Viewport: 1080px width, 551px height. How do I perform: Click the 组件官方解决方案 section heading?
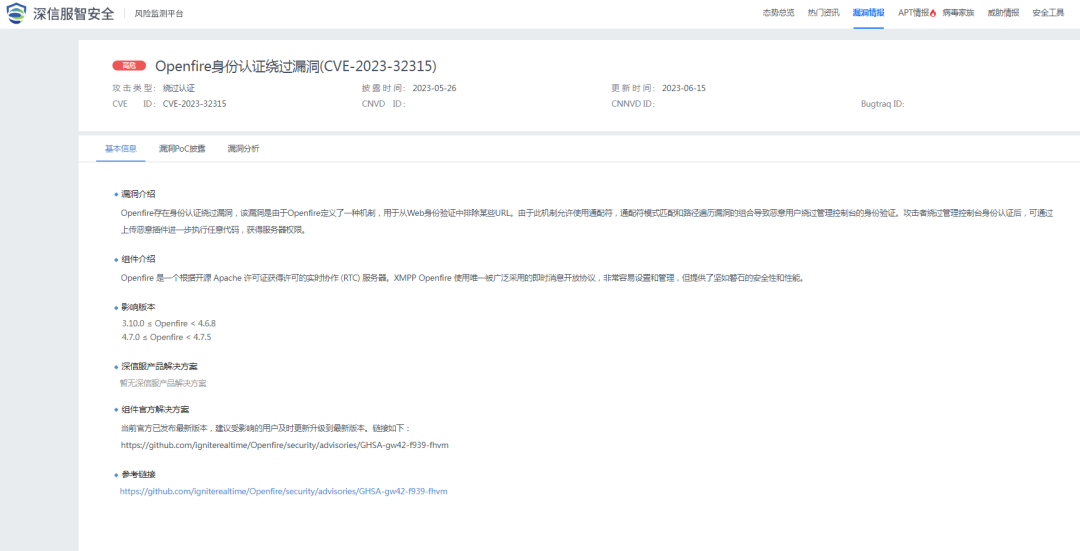pos(156,409)
